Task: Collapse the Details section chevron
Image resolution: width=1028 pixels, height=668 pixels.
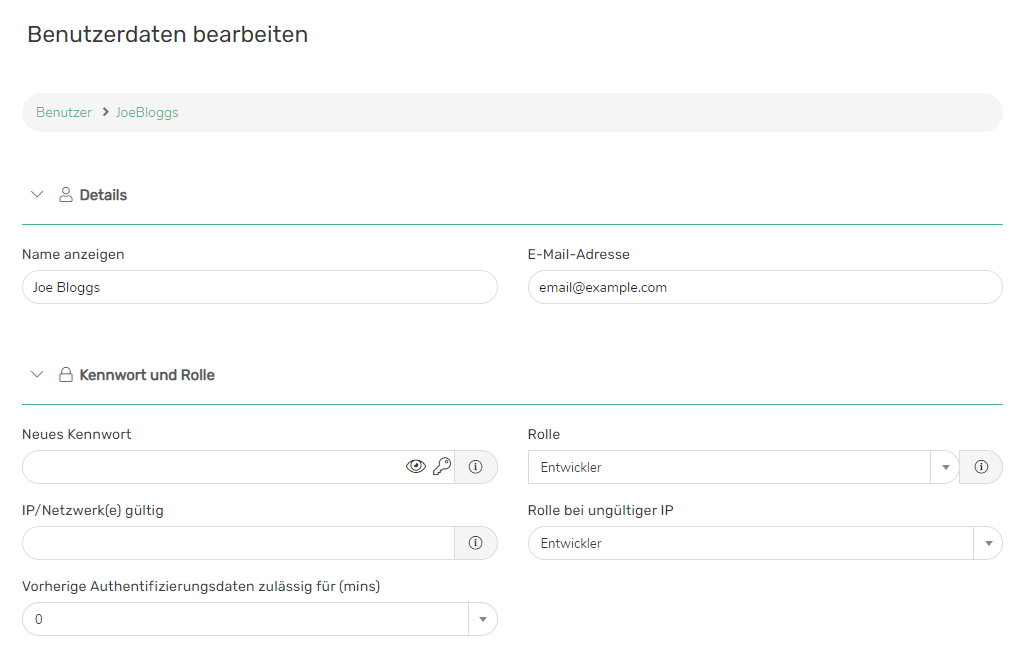Action: point(38,195)
